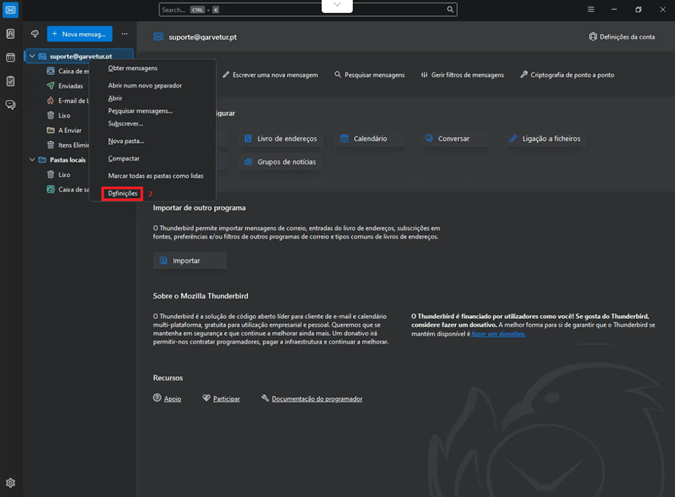Open Documentação do programador link
Screen dimensions: 675x497
point(317,399)
